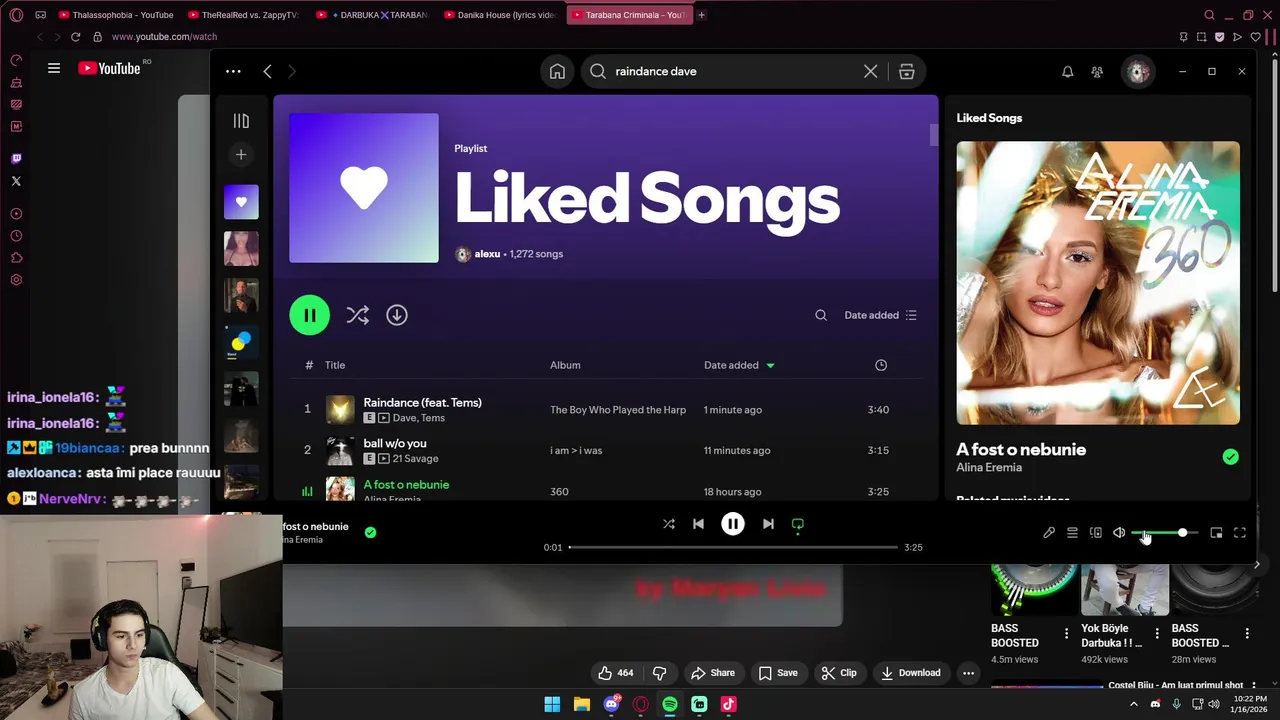Screen dimensions: 1280x720
Task: Open artist link '21 Savage'
Action: coord(415,458)
